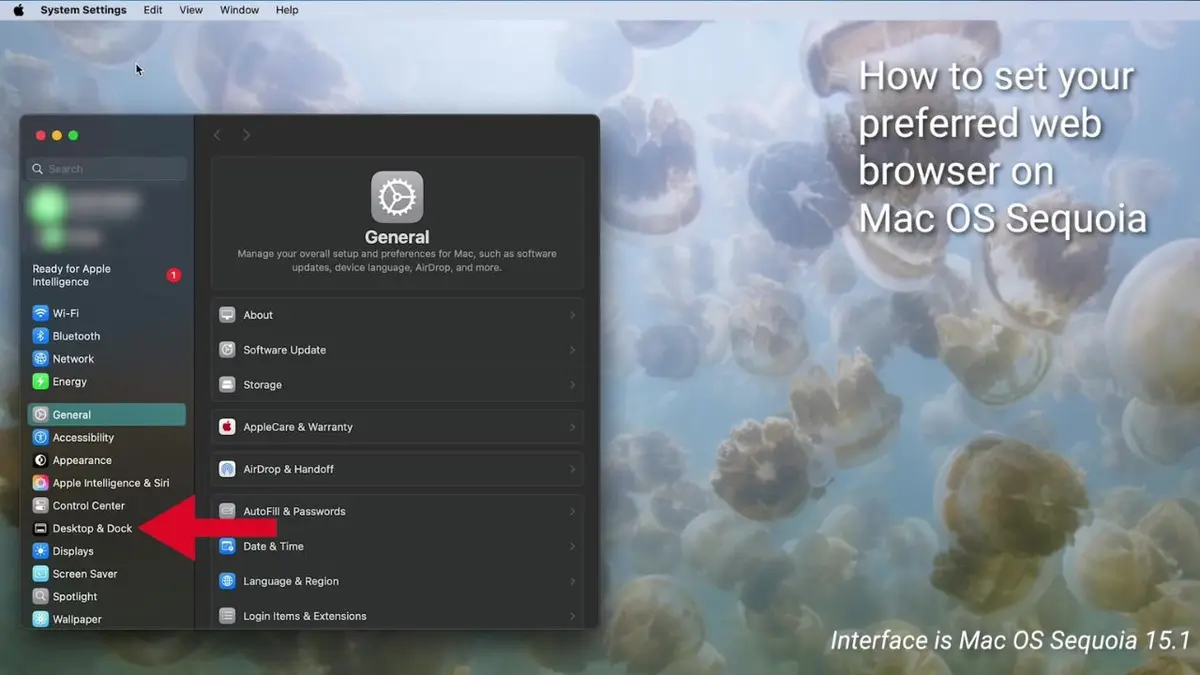The height and width of the screenshot is (675, 1200).
Task: Click the Screen Saver icon
Action: coord(40,574)
